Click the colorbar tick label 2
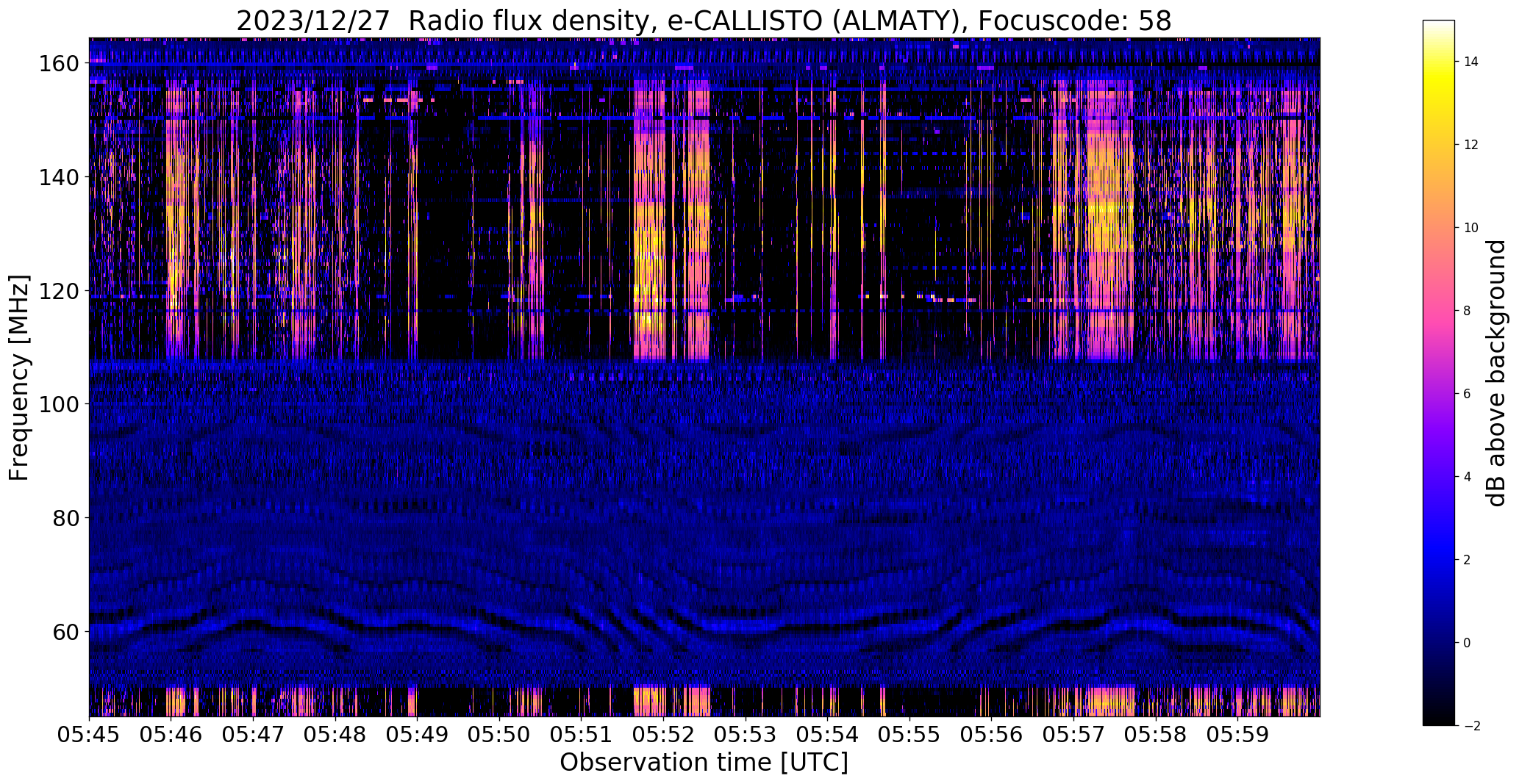Screen dimensions: 1519x784 point(1468,561)
